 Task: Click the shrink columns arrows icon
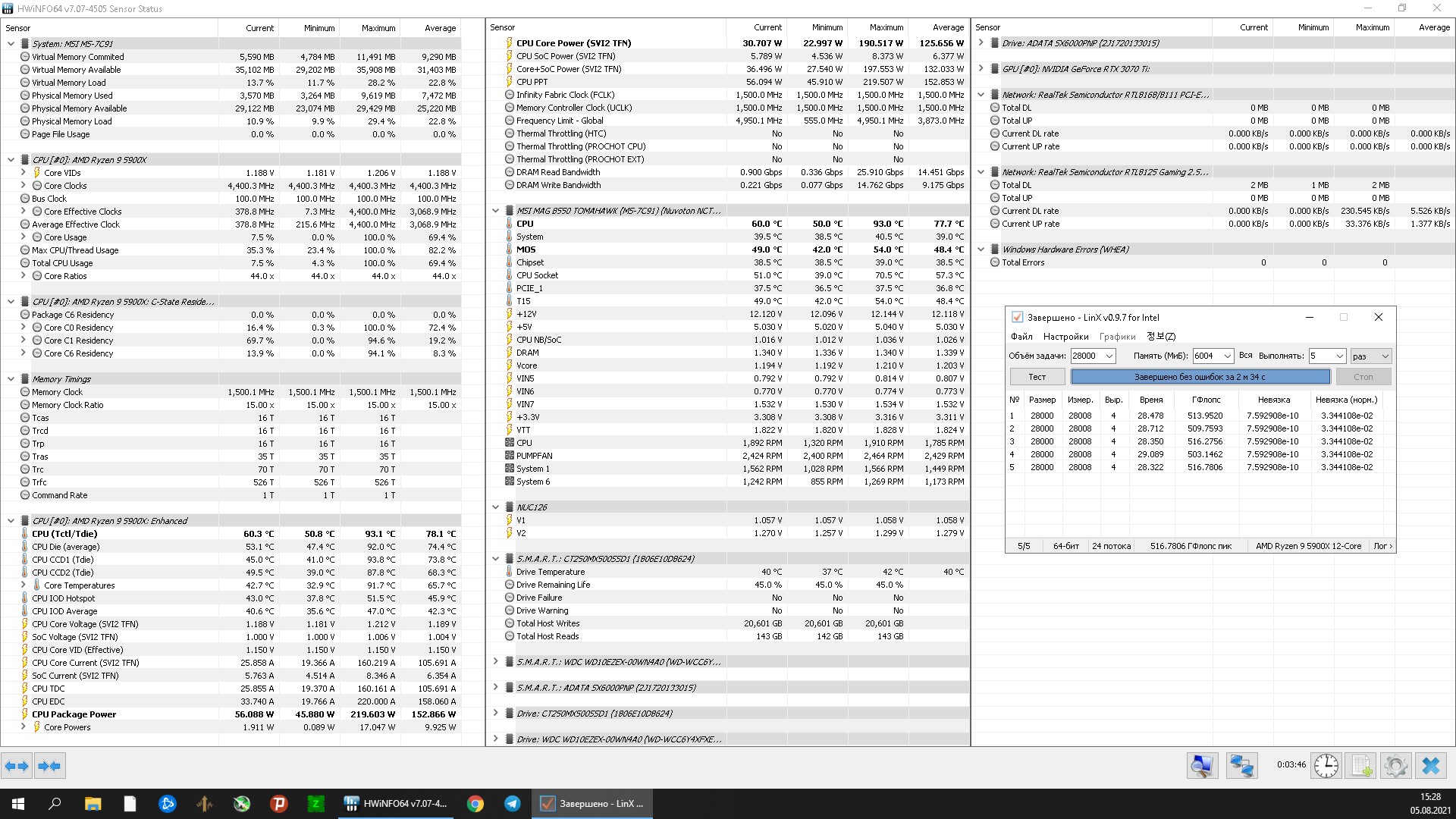[x=49, y=766]
